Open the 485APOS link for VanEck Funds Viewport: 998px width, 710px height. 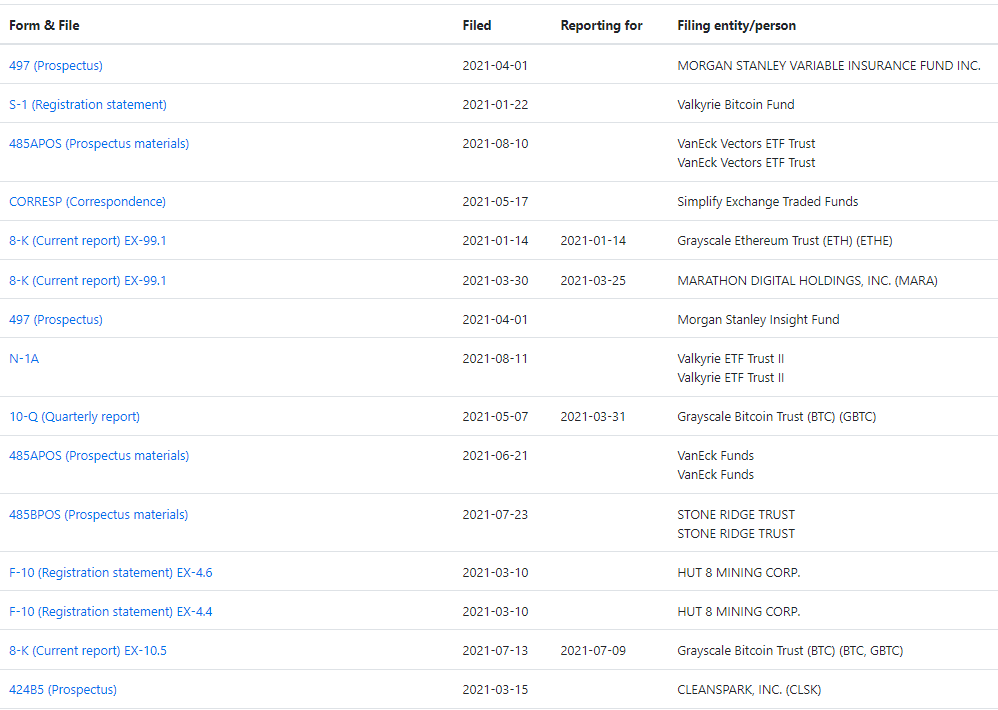pyautogui.click(x=99, y=456)
